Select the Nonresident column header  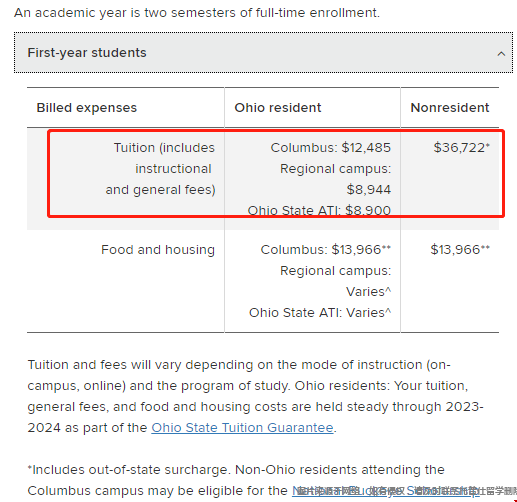coord(450,108)
